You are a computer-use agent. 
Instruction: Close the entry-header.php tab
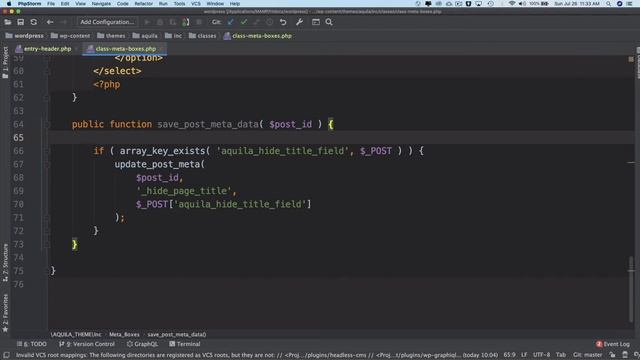[76, 49]
